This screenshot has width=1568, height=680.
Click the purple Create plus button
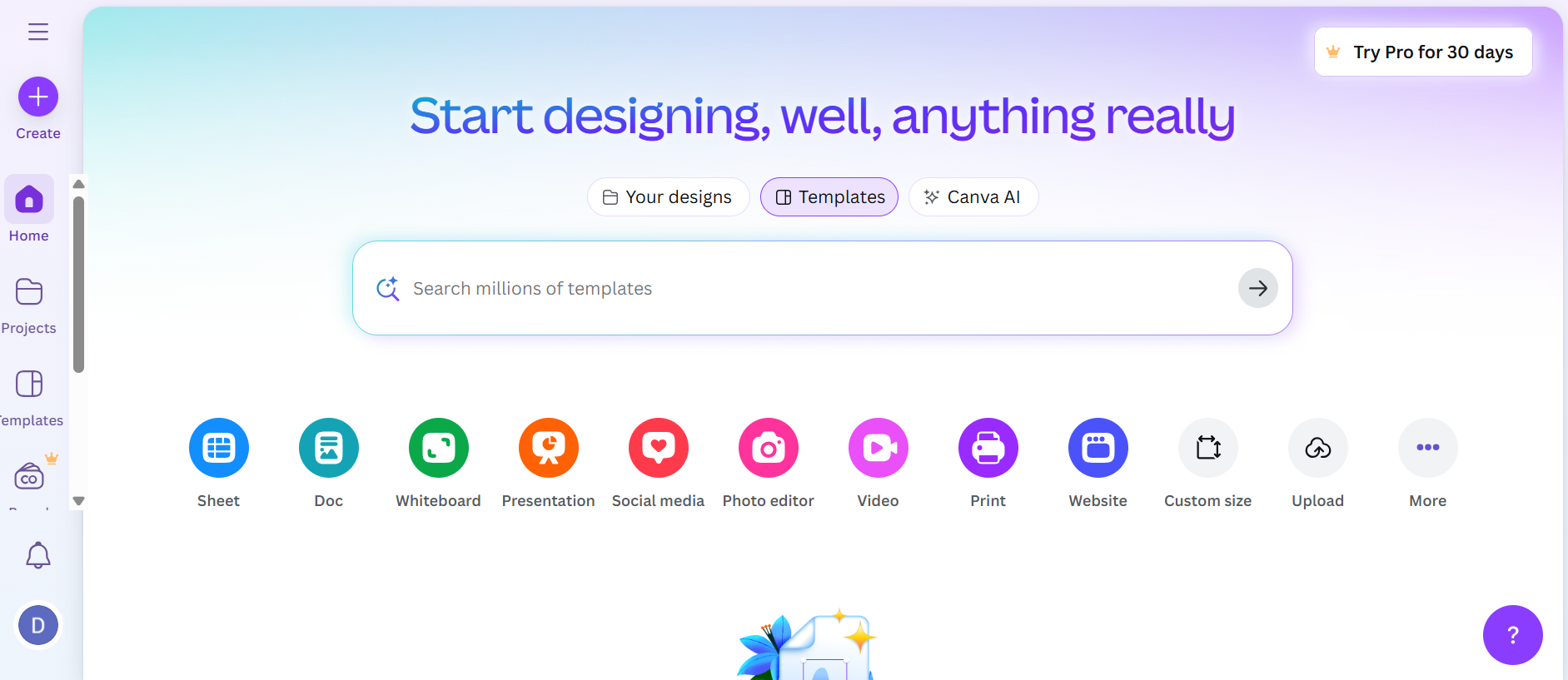point(38,97)
